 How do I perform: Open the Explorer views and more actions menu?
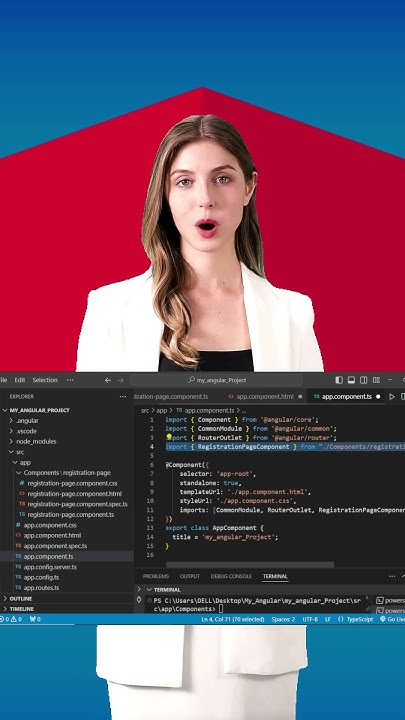pos(123,396)
